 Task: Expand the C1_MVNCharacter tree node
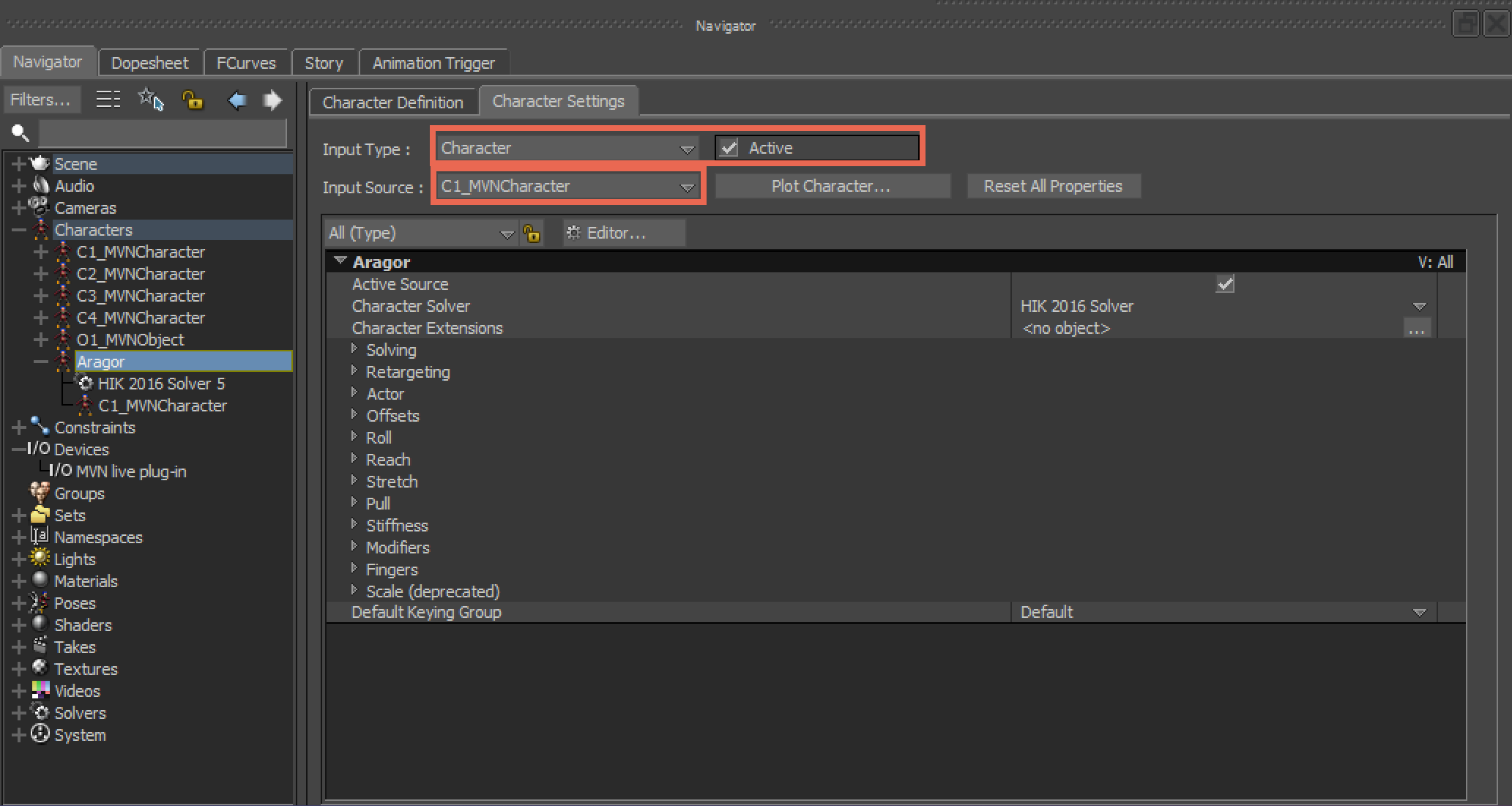(x=41, y=252)
